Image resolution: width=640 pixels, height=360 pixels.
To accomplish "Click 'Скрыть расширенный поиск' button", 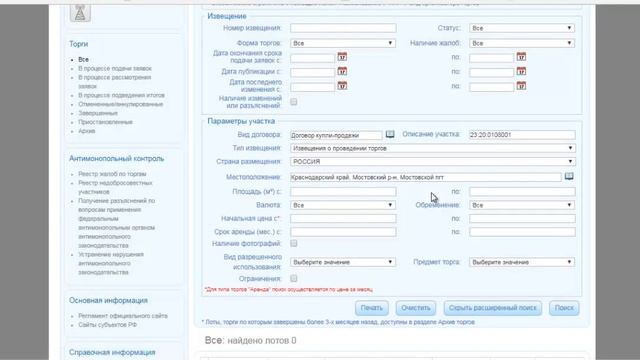I will click(x=493, y=308).
